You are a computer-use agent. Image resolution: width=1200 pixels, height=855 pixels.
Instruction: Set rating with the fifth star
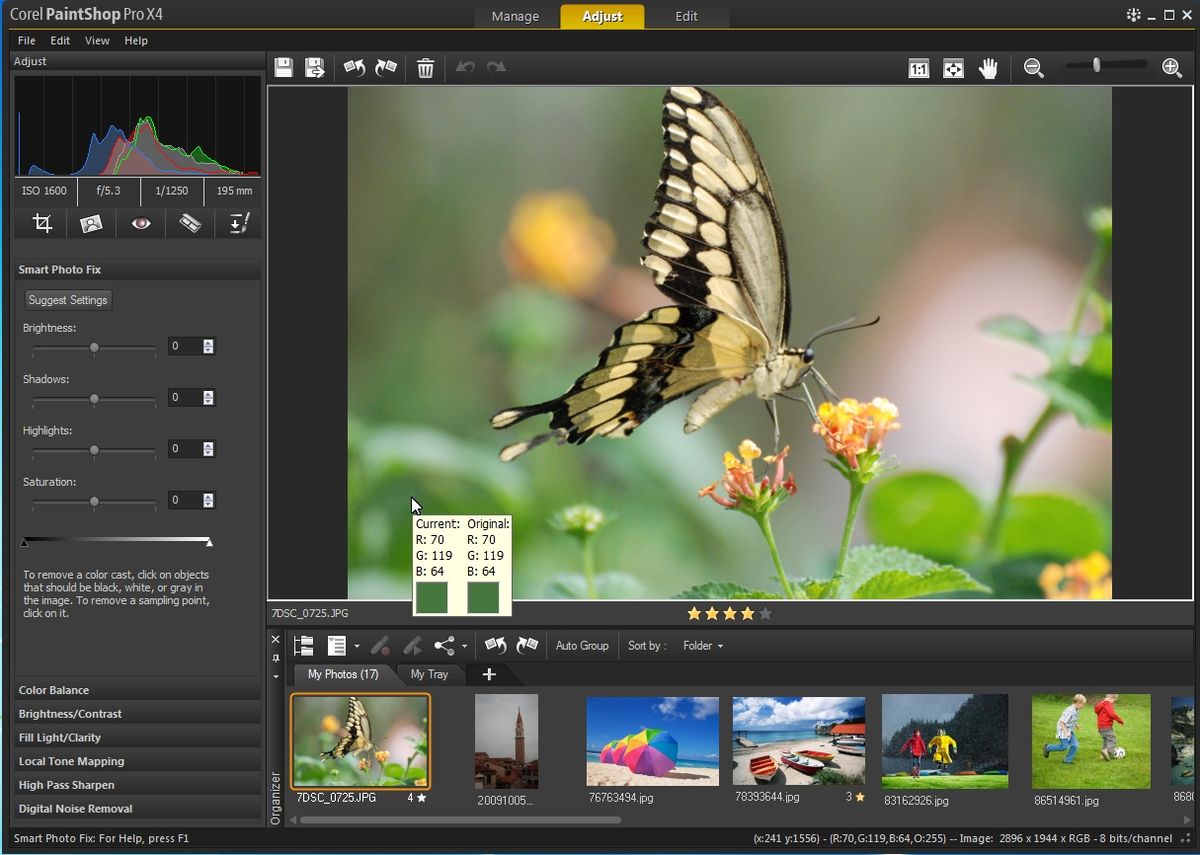point(766,614)
